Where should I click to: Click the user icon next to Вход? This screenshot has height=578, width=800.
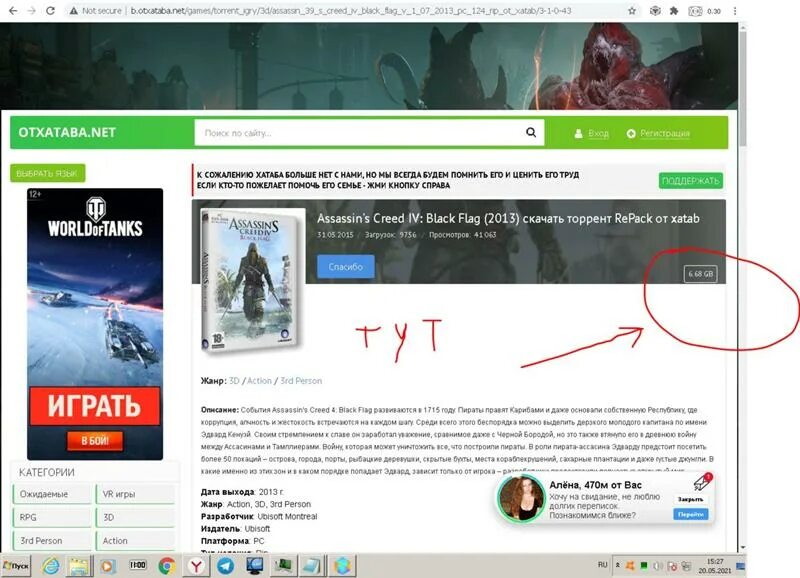click(x=578, y=134)
